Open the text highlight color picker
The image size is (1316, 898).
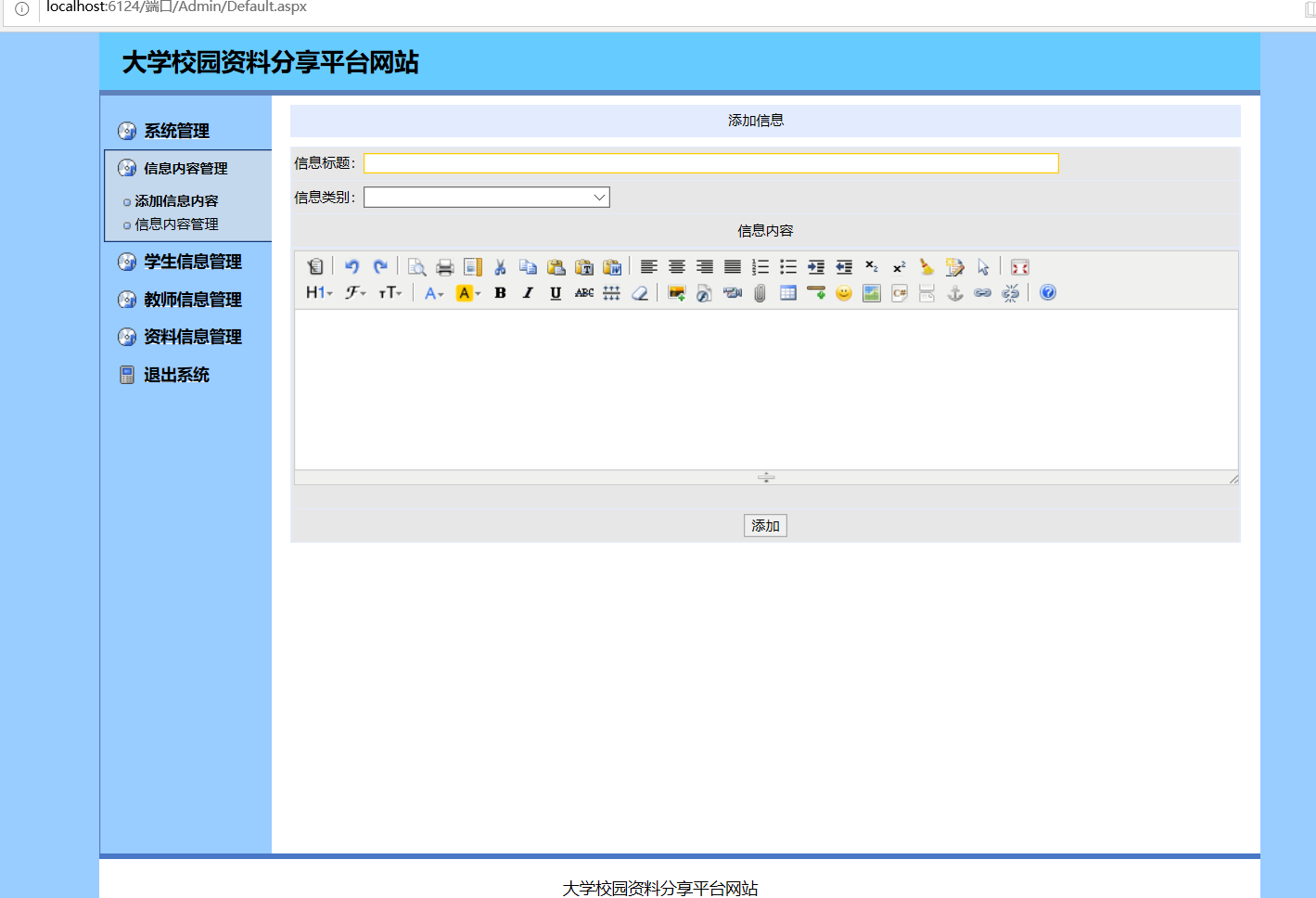[x=468, y=293]
